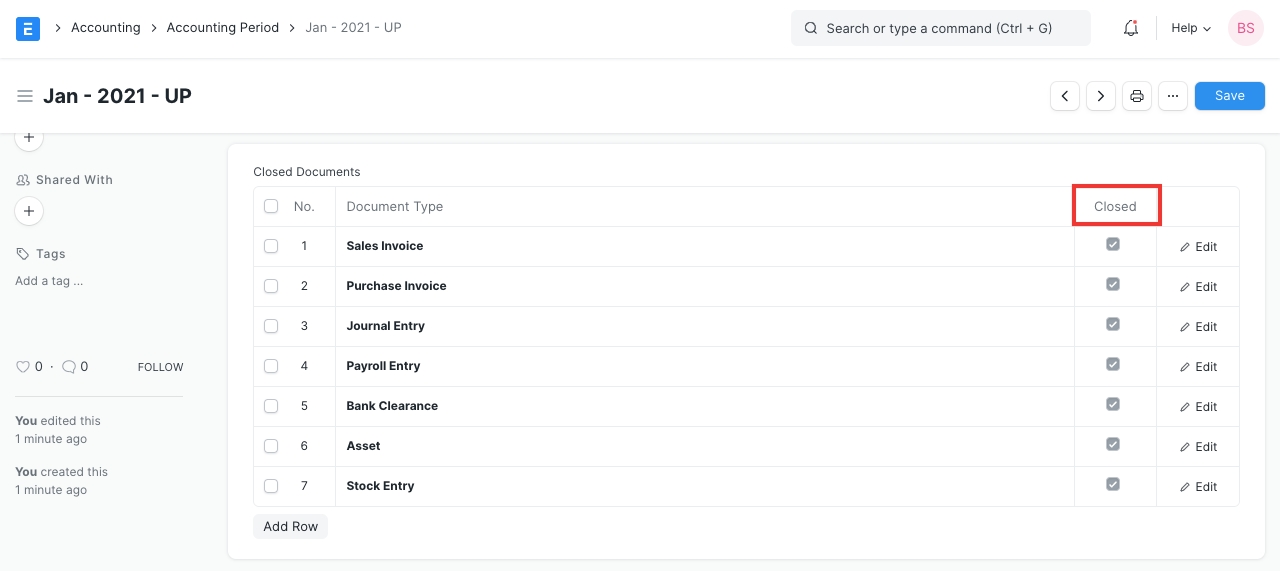Click the like heart icon
Screen dimensions: 1280x571
coord(23,367)
